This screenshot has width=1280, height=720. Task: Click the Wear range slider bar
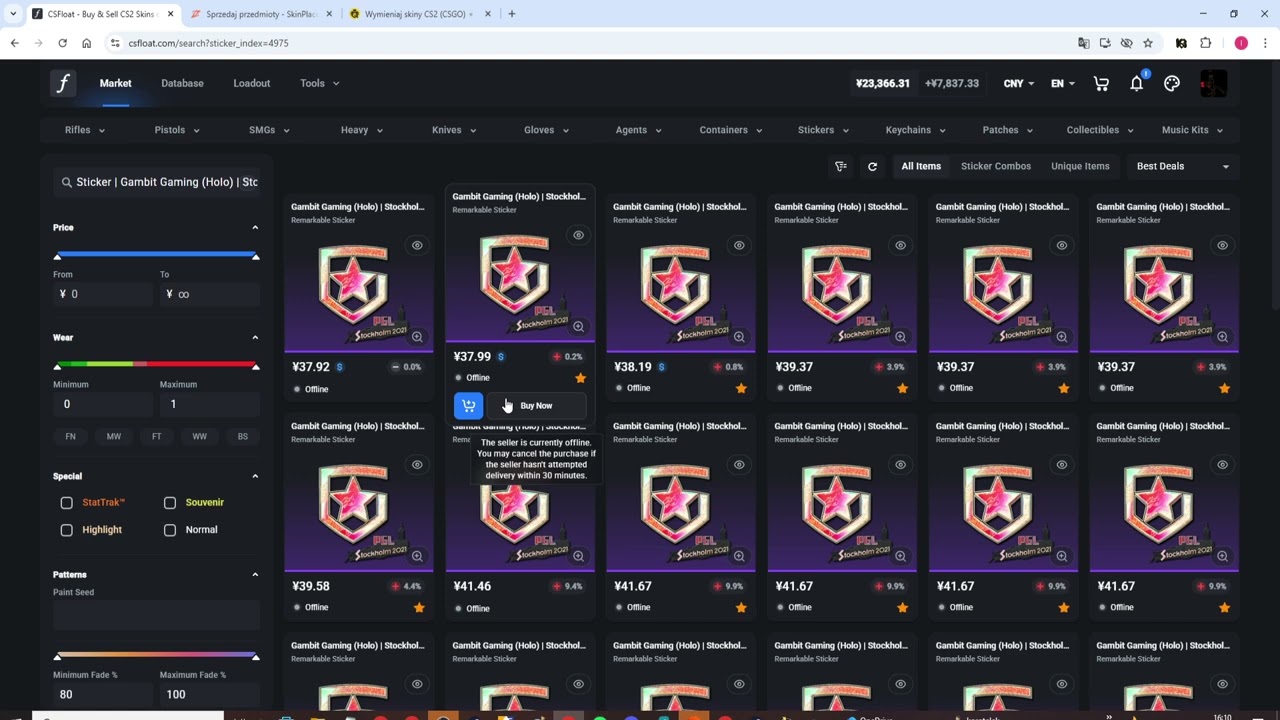click(x=156, y=364)
